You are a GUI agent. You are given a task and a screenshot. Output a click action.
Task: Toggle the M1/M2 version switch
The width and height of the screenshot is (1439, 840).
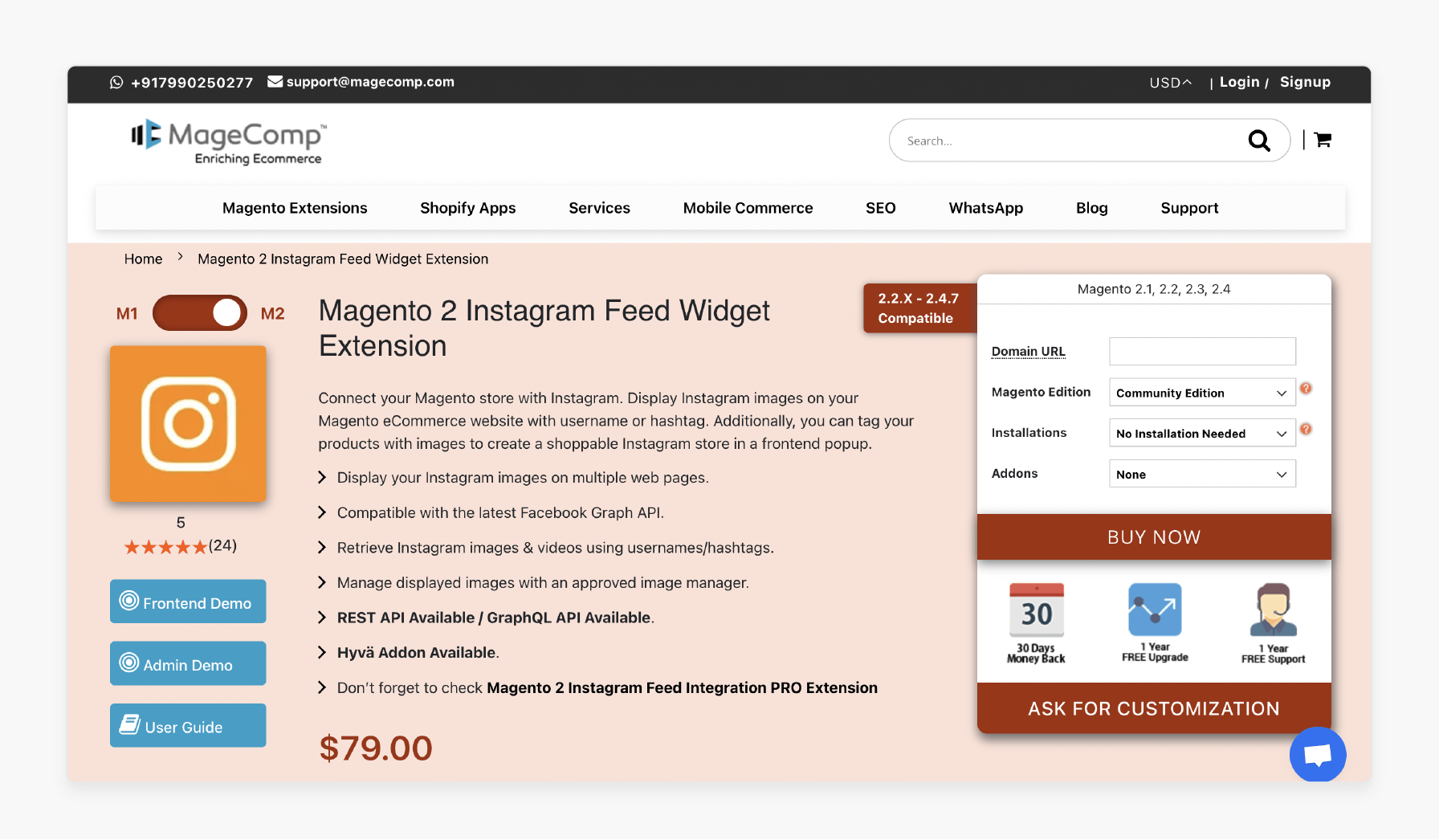coord(200,313)
